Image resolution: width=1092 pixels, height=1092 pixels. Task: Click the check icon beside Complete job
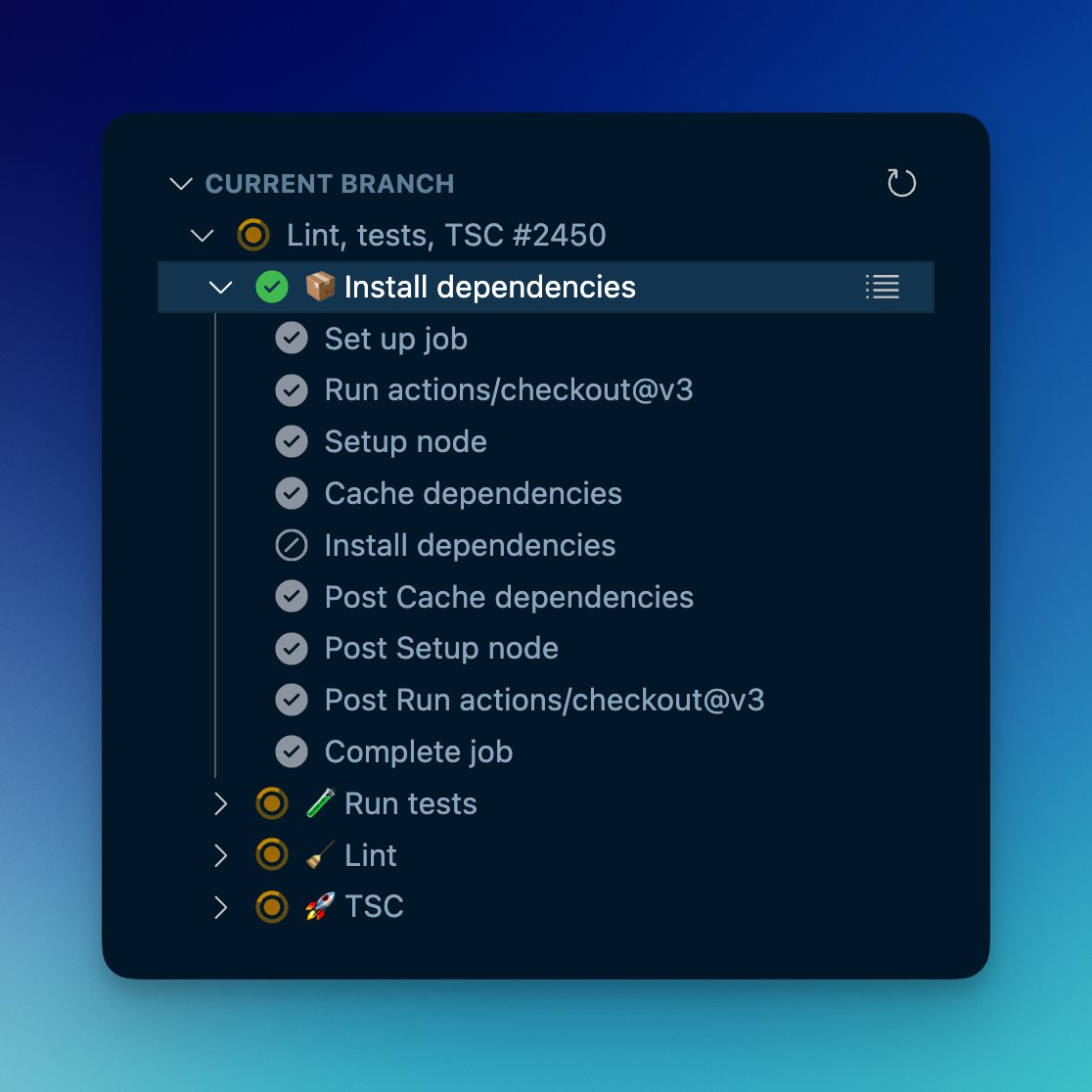pos(292,751)
